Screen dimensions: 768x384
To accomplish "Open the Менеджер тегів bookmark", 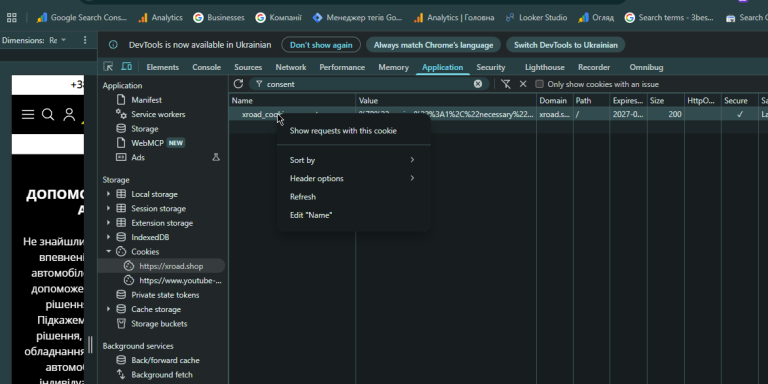I will click(357, 18).
